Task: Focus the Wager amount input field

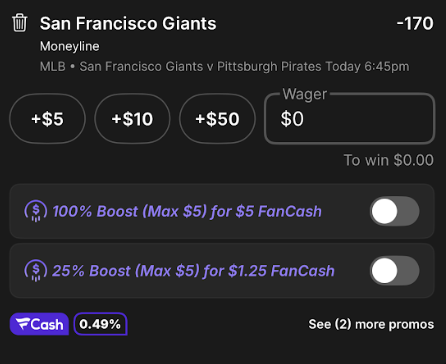Action: pos(350,119)
